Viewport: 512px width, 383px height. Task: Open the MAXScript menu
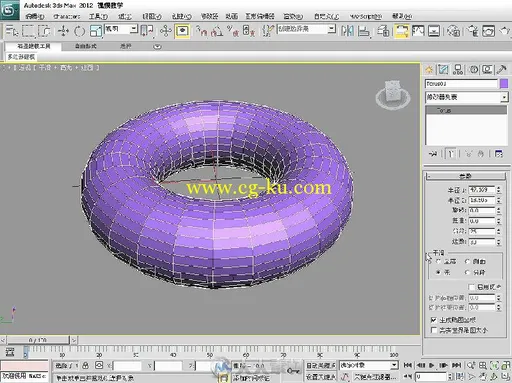coord(366,16)
